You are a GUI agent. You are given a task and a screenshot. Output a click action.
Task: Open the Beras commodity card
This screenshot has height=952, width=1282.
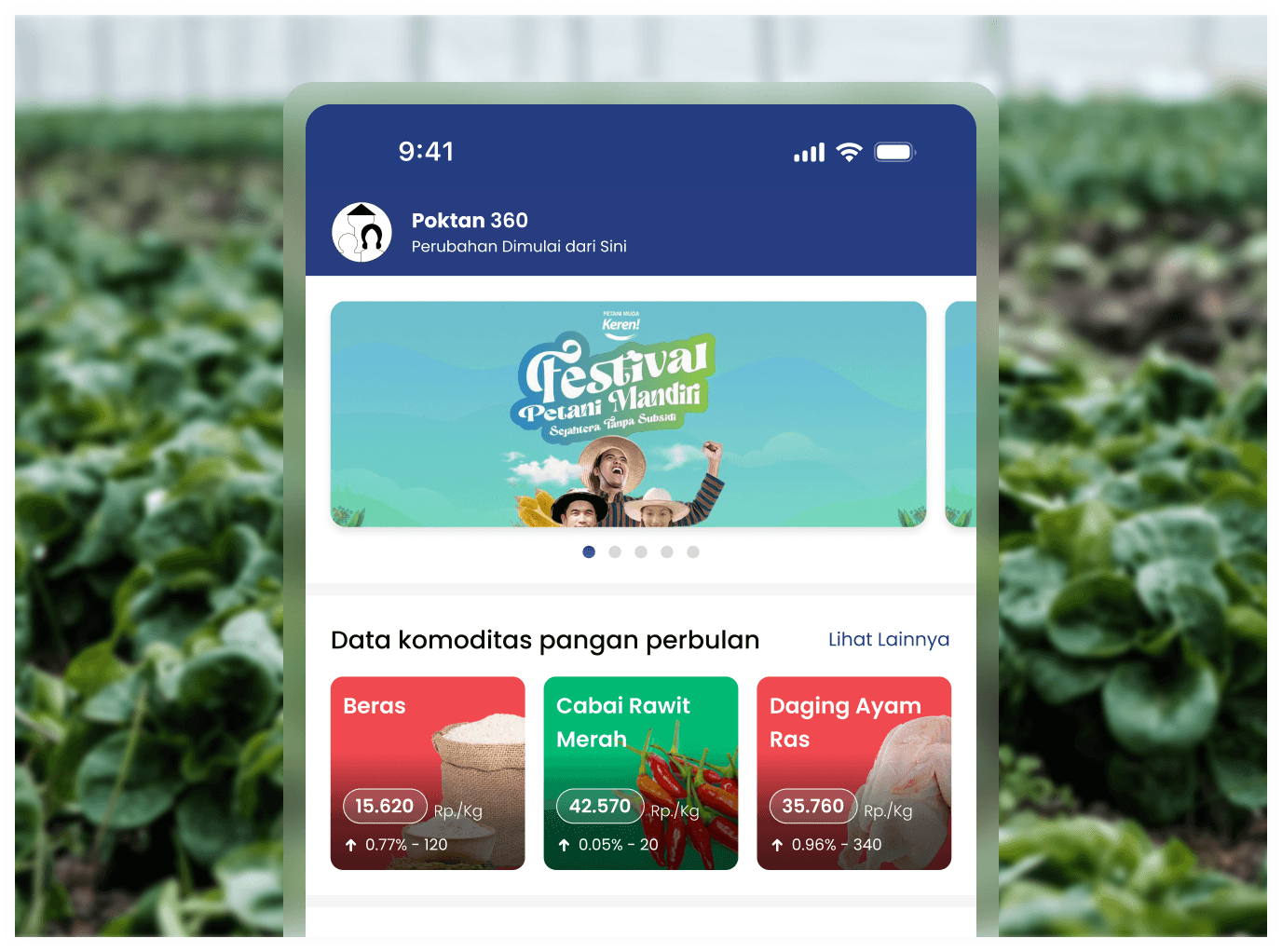pos(428,773)
